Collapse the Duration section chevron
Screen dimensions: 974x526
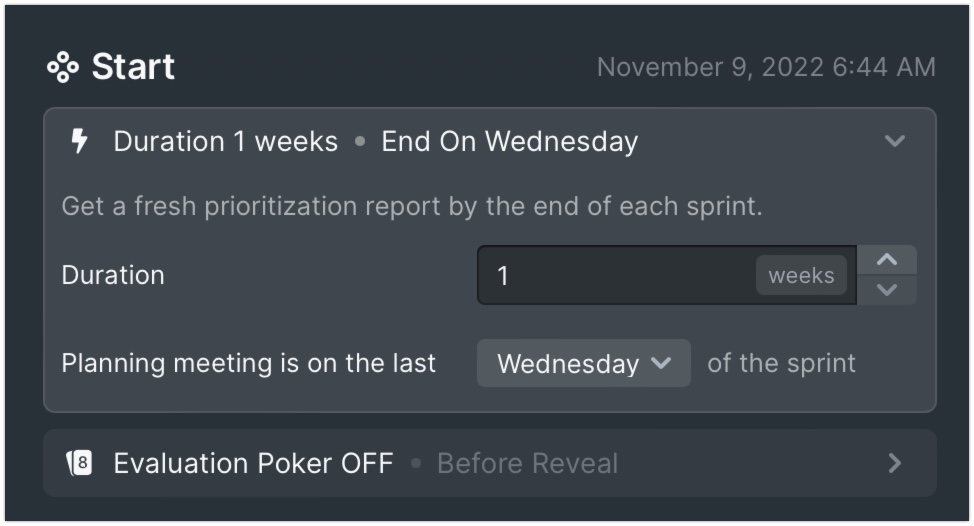(x=894, y=141)
